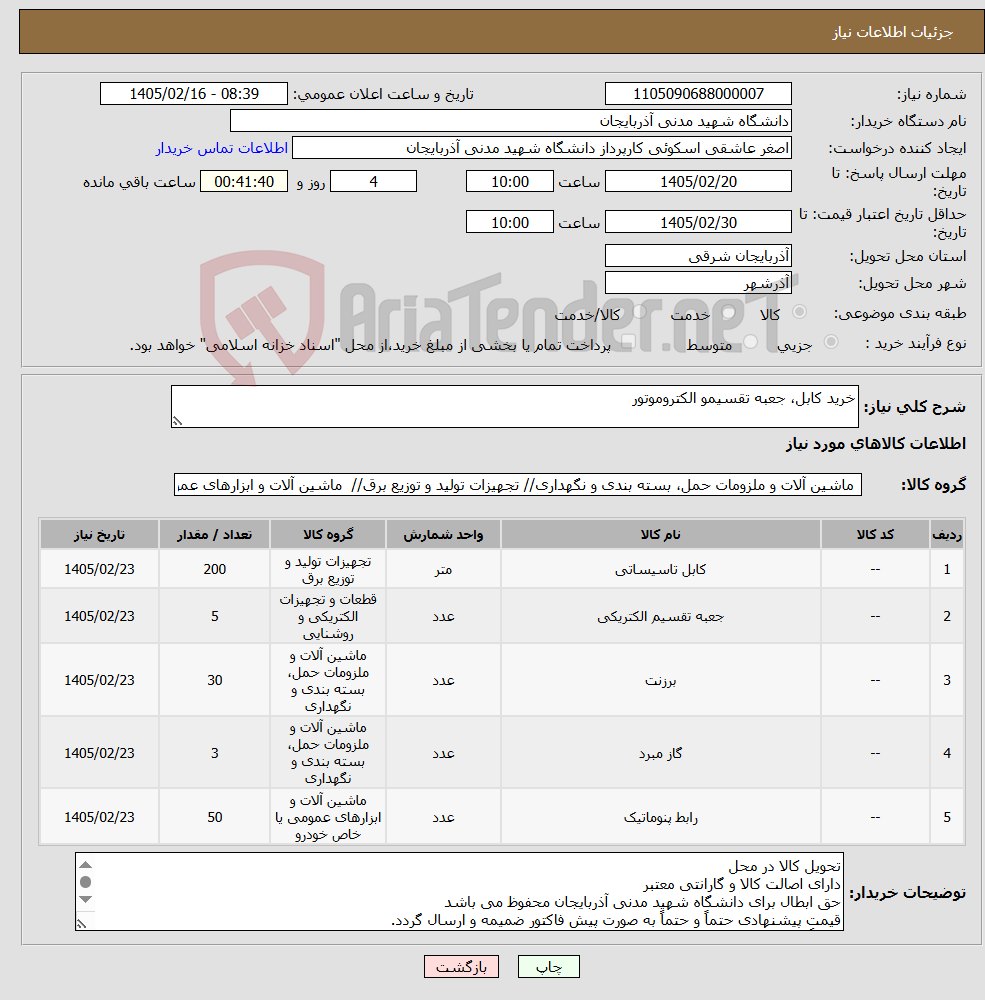Image resolution: width=985 pixels, height=1000 pixels.
Task: Click the واحد شمارش column header
Action: (443, 534)
